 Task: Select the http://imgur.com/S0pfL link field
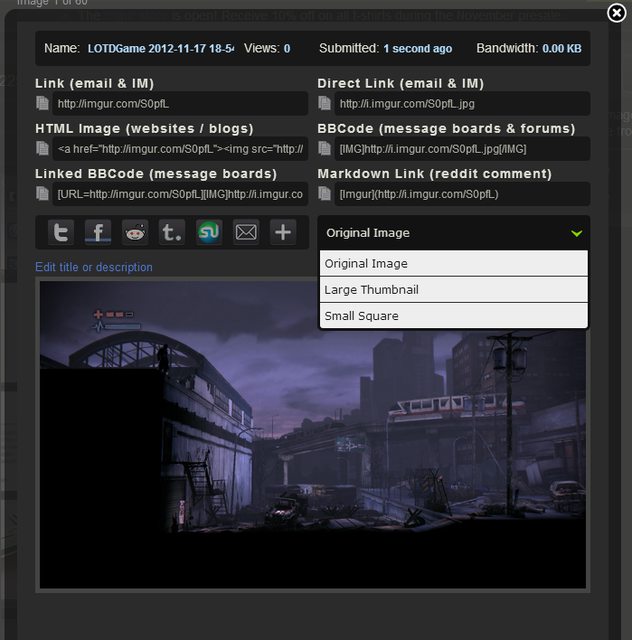180,104
